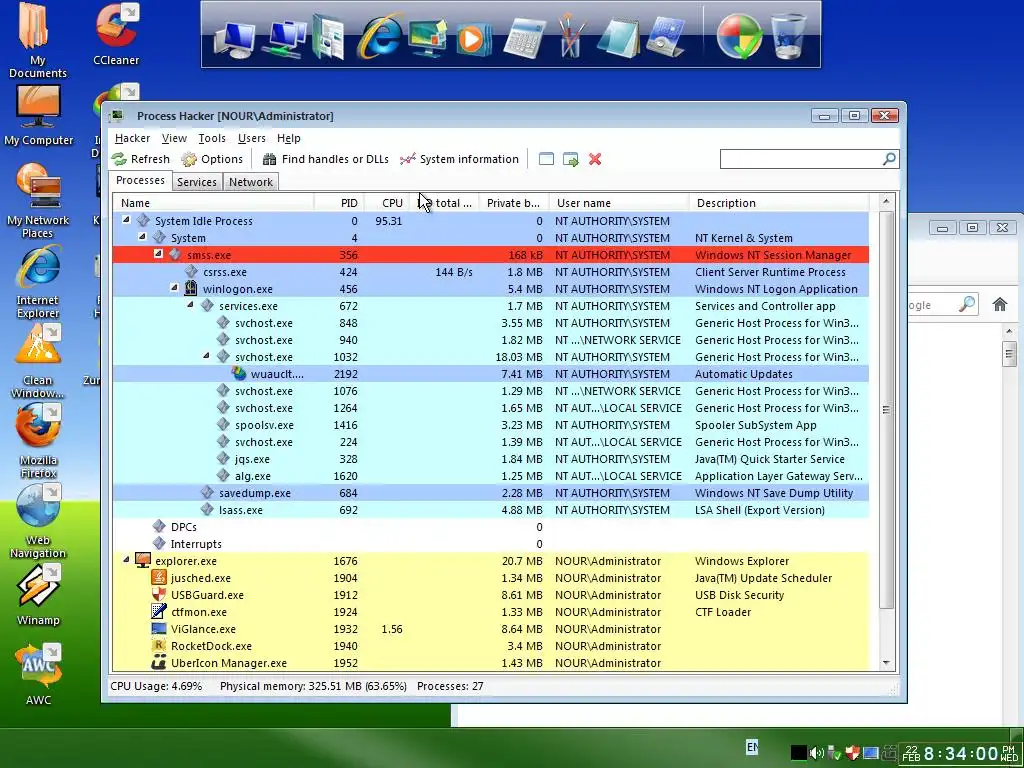Sort by User name column header
Image resolution: width=1024 pixels, height=768 pixels.
click(618, 203)
